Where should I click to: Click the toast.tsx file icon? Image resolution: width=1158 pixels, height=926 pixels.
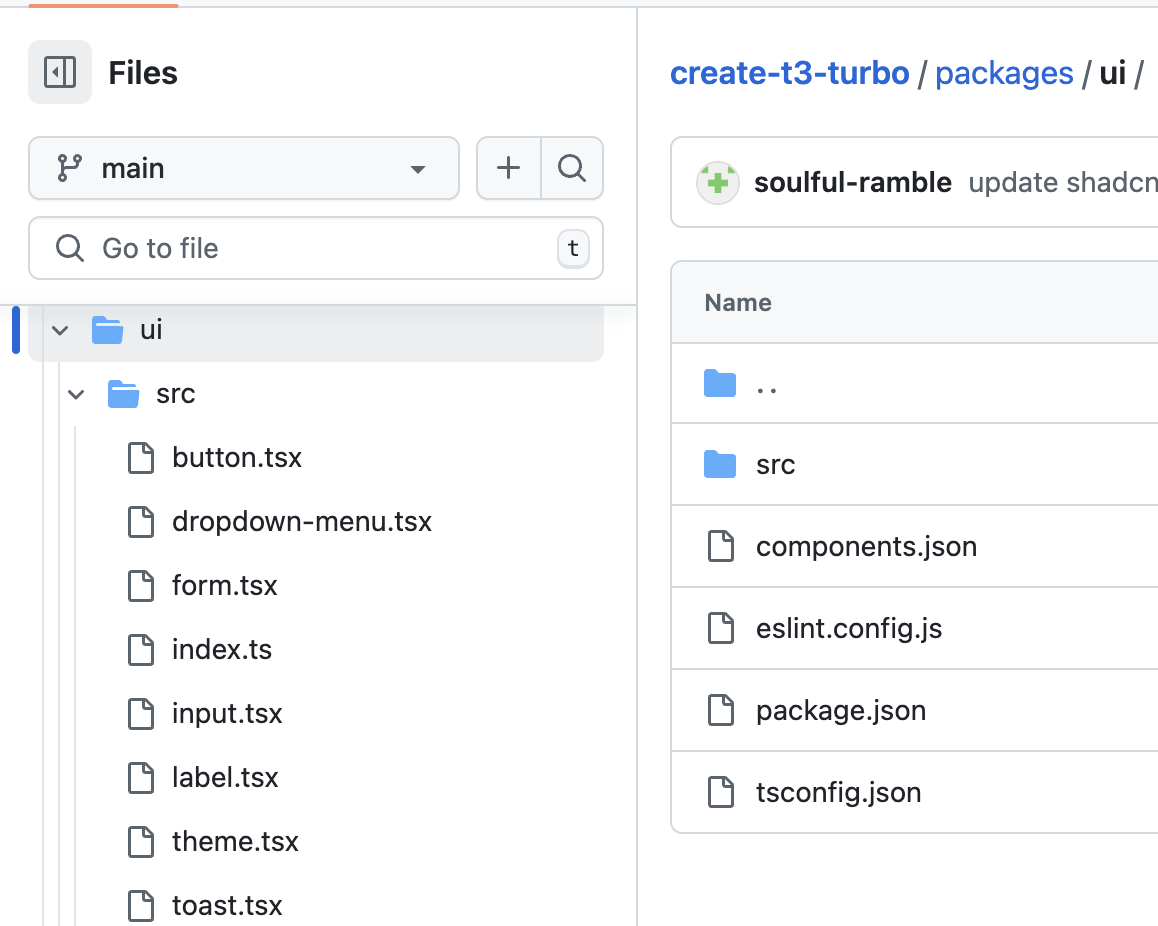[141, 905]
